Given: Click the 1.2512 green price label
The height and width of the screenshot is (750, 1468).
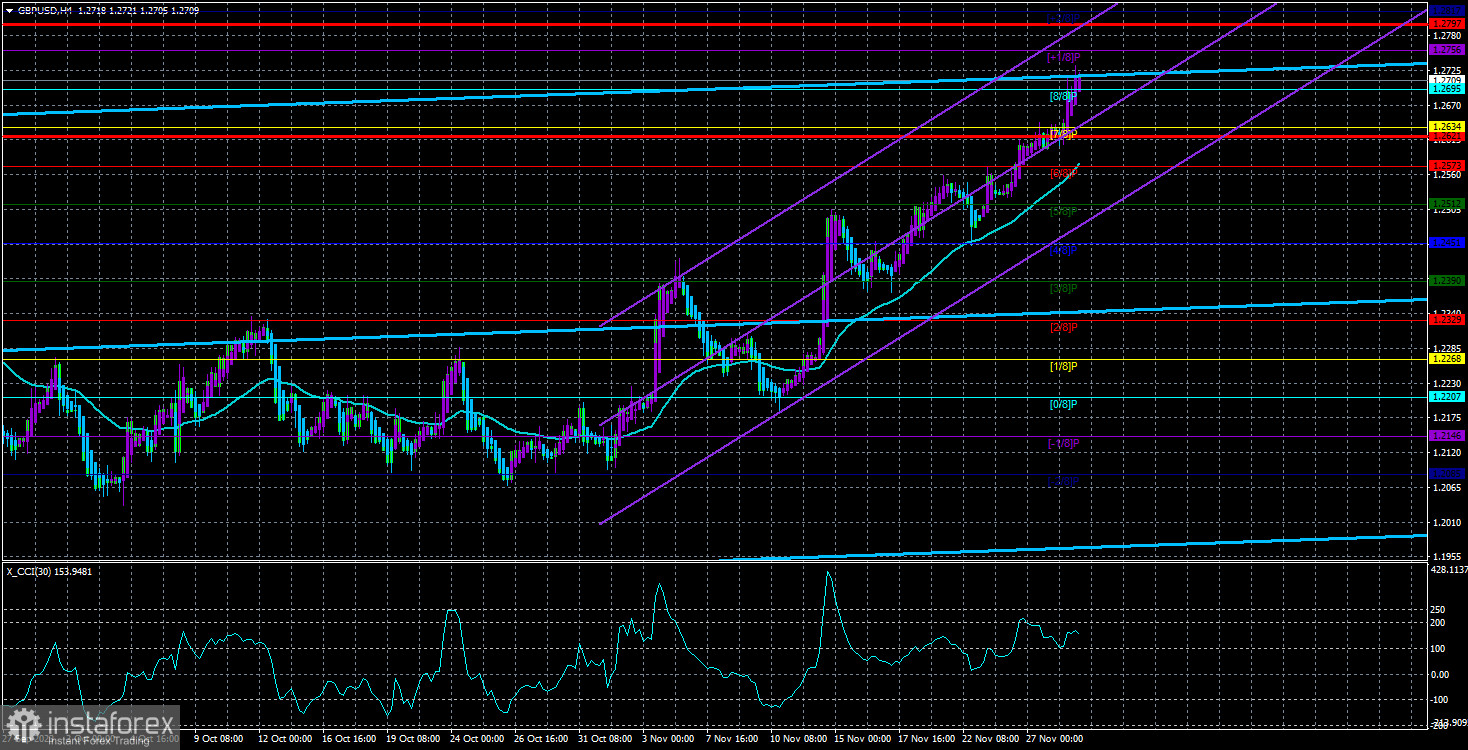Looking at the screenshot, I should pyautogui.click(x=1447, y=204).
